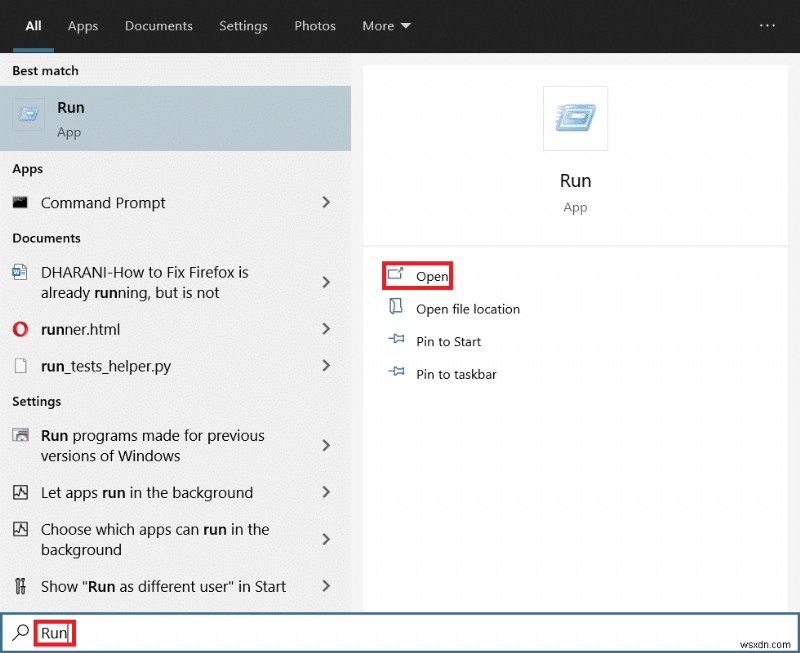The image size is (800, 653).
Task: Click the Pin to taskbar pin icon
Action: (x=396, y=374)
